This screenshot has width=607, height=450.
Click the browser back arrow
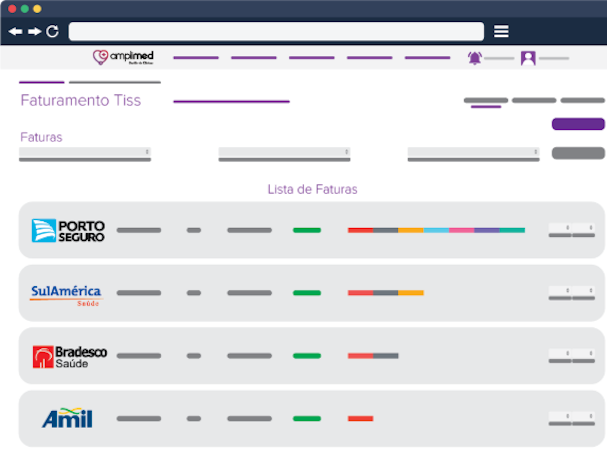click(x=15, y=31)
